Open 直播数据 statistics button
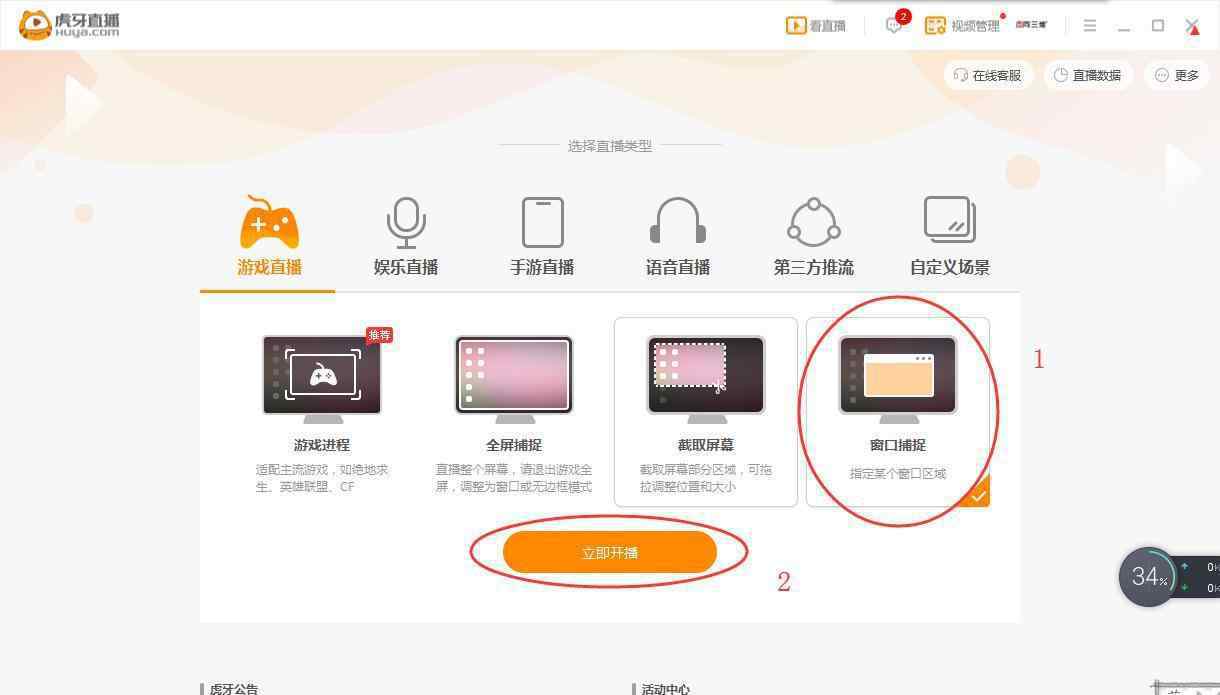This screenshot has height=695, width=1220. pos(1088,75)
